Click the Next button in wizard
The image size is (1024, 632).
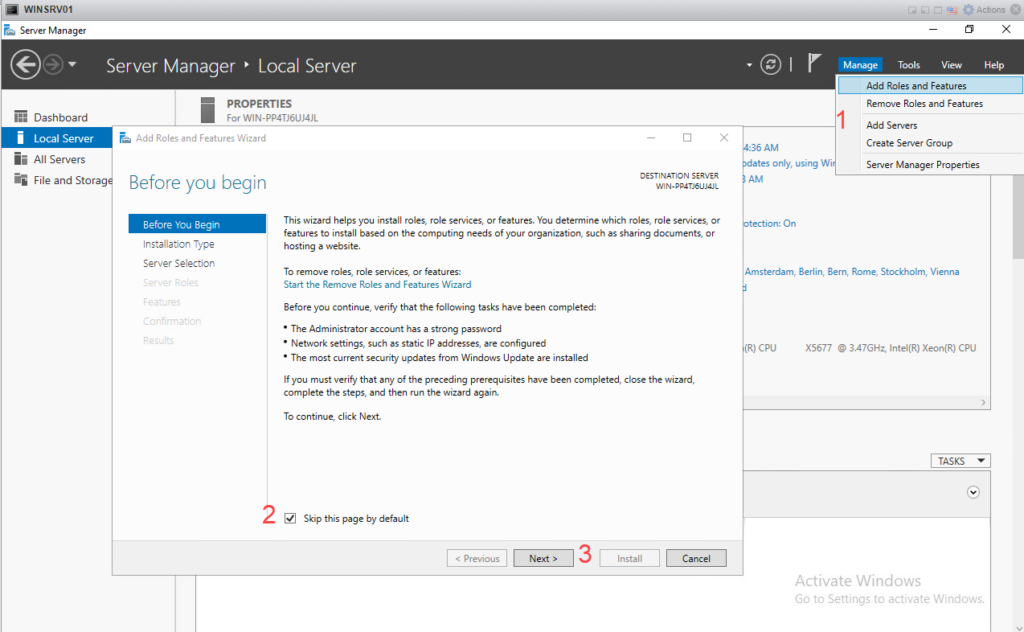pyautogui.click(x=543, y=558)
